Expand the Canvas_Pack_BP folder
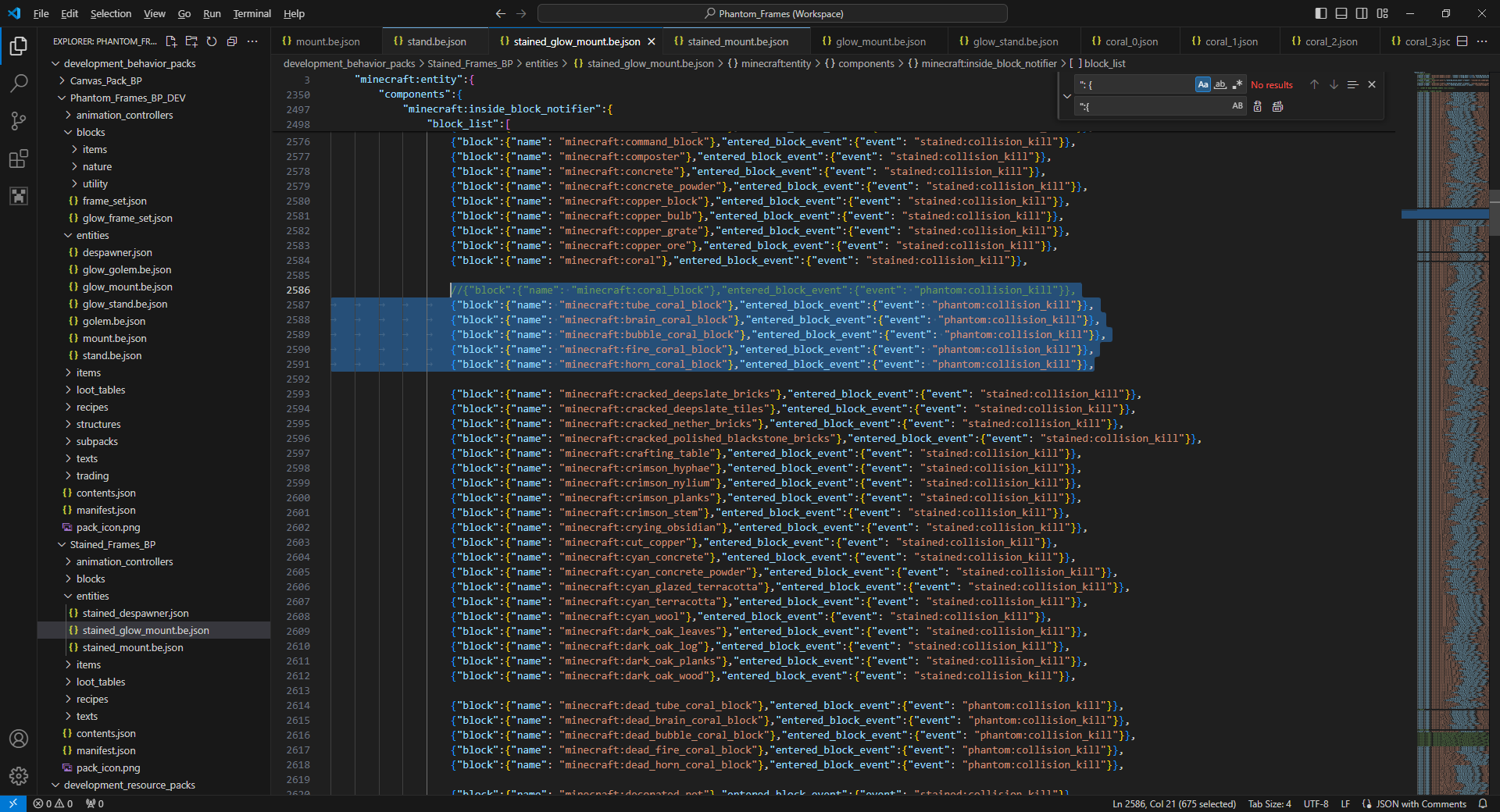This screenshot has height=812, width=1500. coord(105,80)
